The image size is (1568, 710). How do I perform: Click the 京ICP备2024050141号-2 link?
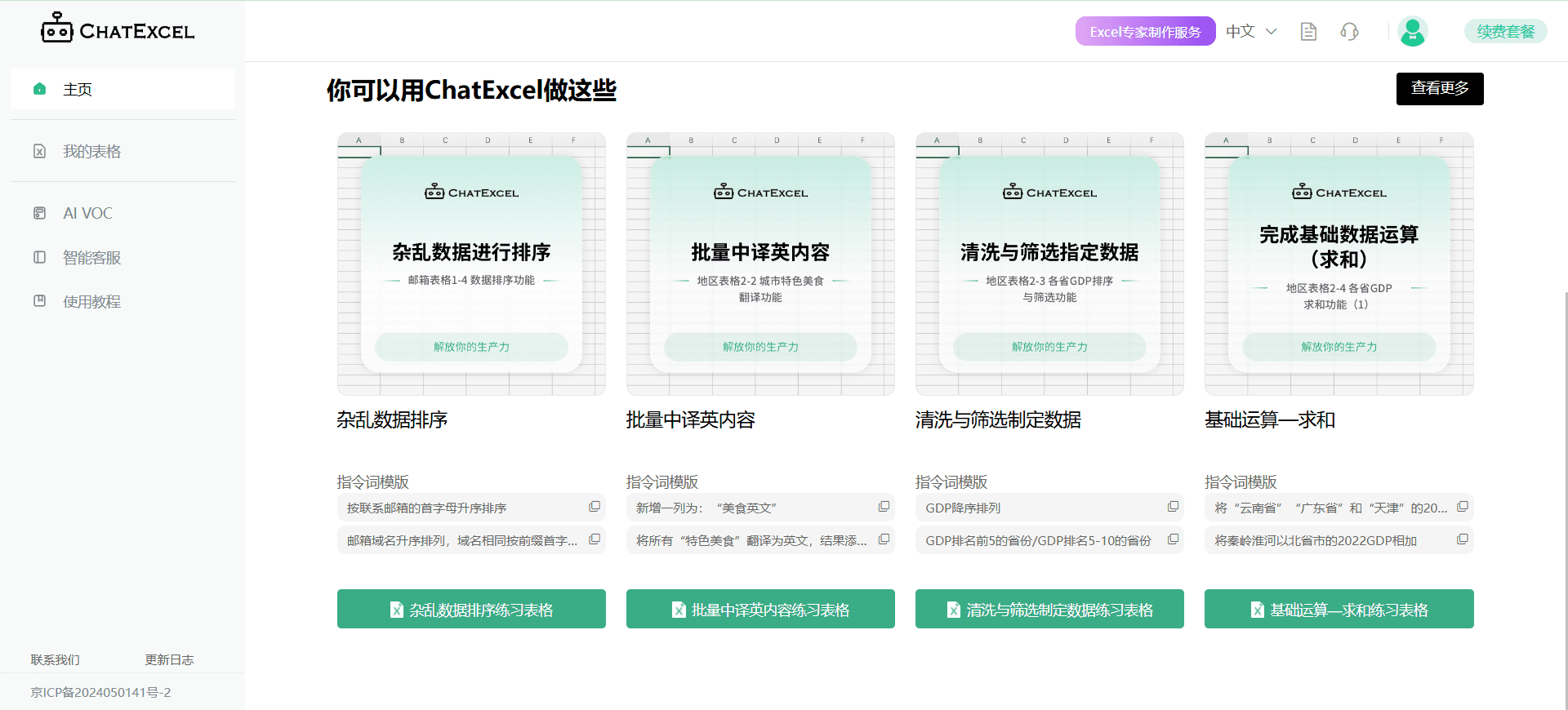coord(100,692)
